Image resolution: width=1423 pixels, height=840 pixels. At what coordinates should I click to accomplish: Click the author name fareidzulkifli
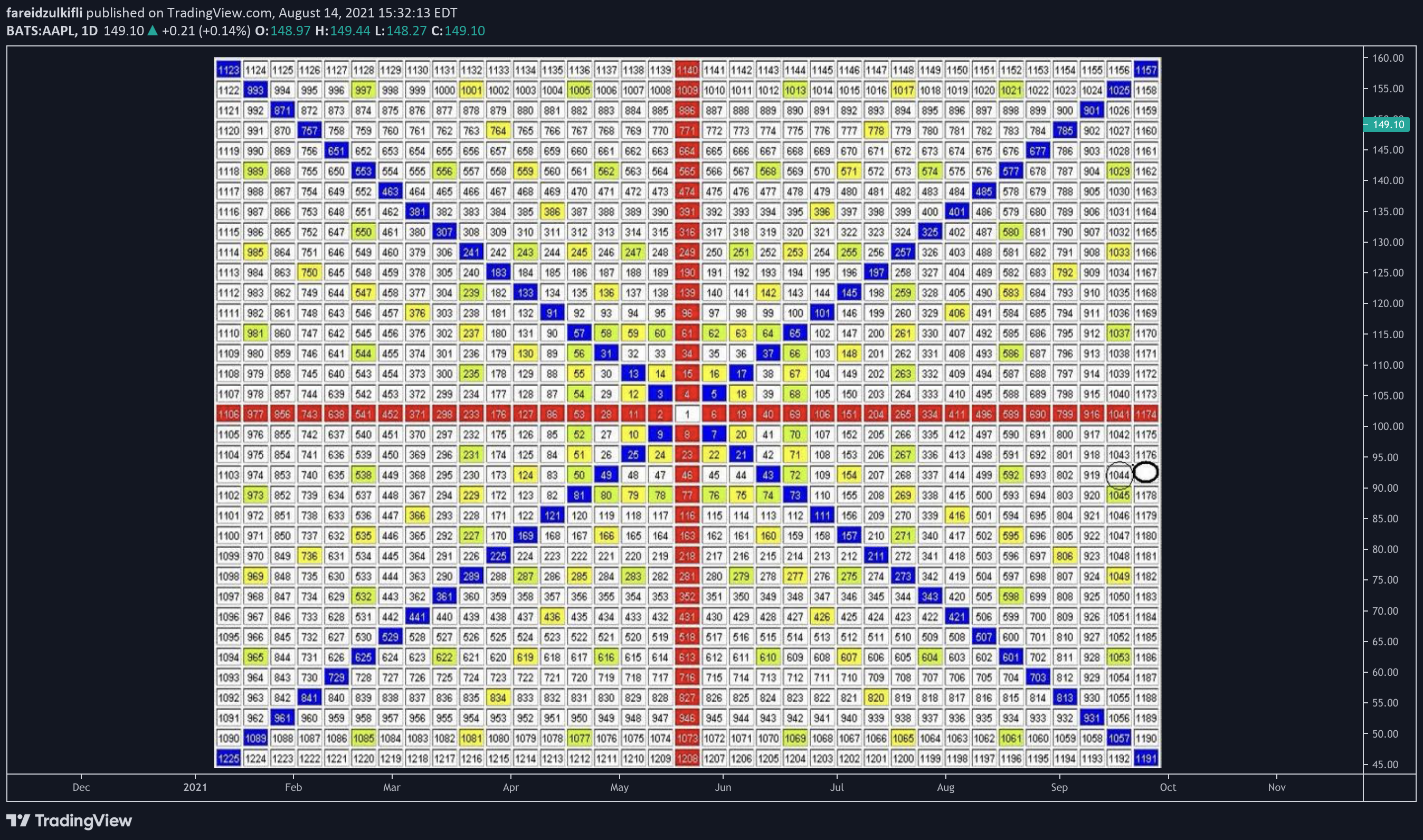coord(44,13)
